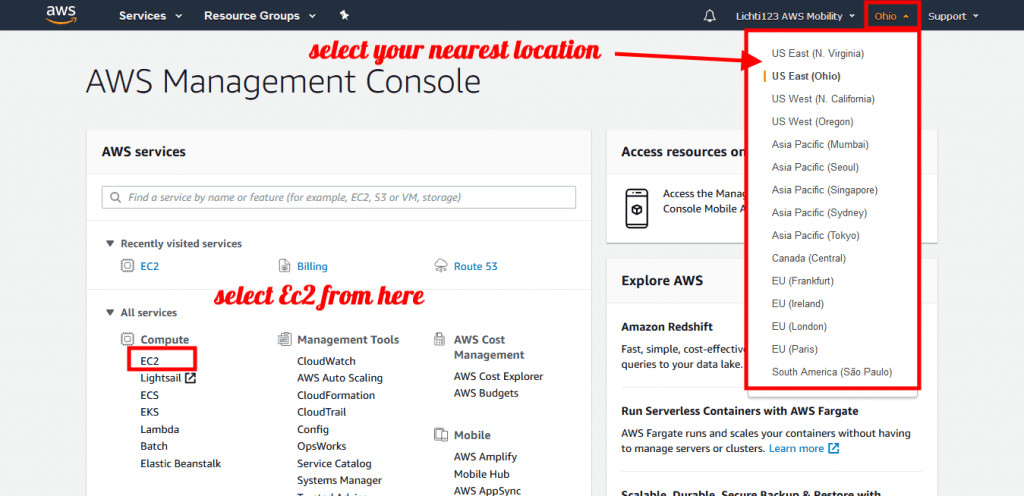
Task: Click the external link icon beside Learn more
Action: 833,448
